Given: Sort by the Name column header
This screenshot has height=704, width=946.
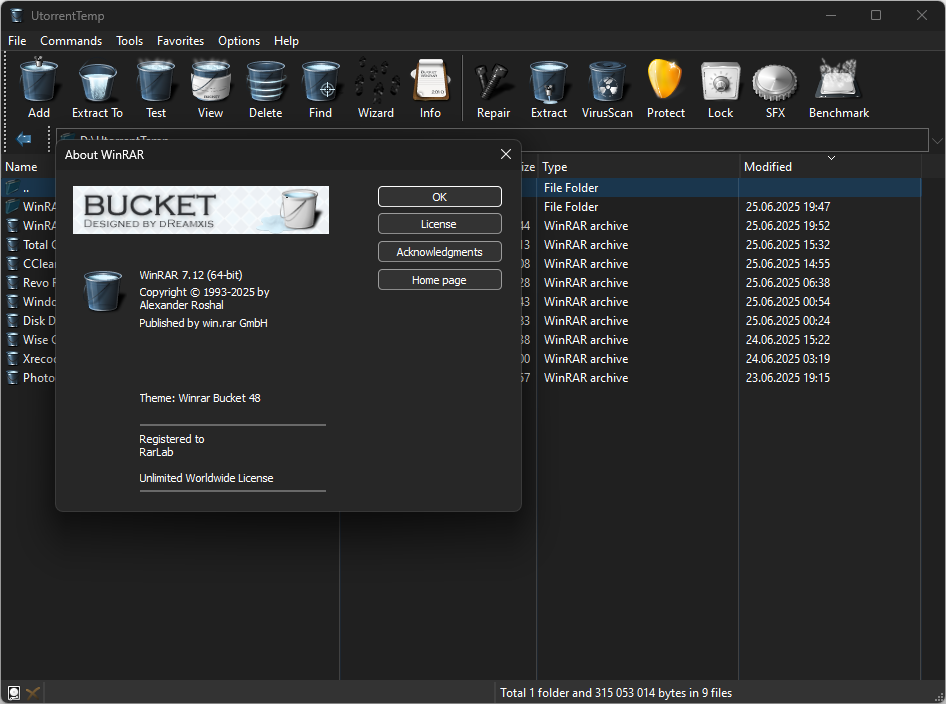Looking at the screenshot, I should [21, 166].
